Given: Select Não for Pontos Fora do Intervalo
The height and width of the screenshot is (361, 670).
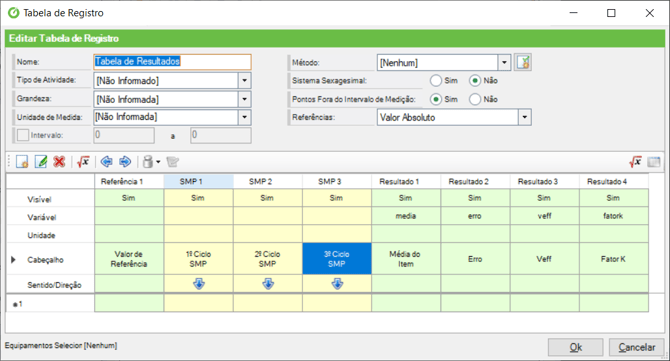Looking at the screenshot, I should click(x=475, y=99).
